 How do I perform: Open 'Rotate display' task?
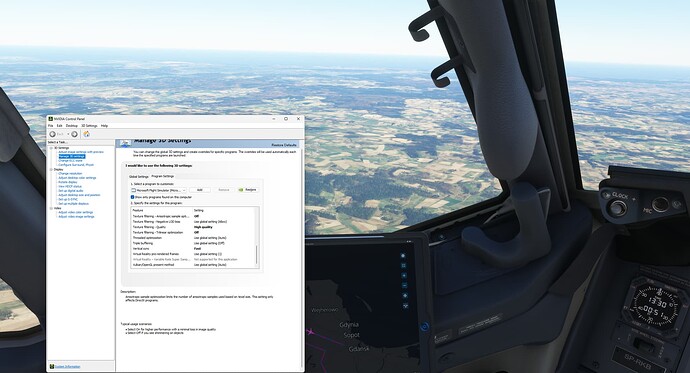pos(68,182)
